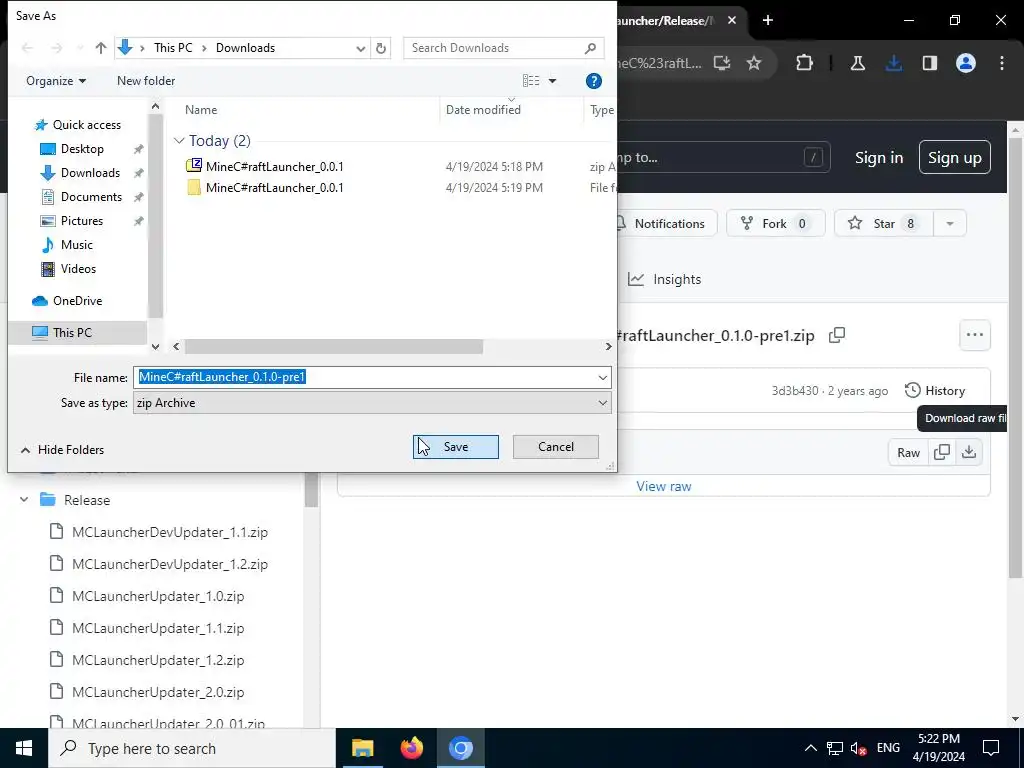The image size is (1024, 768).
Task: Sort by Name column header
Action: [201, 110]
